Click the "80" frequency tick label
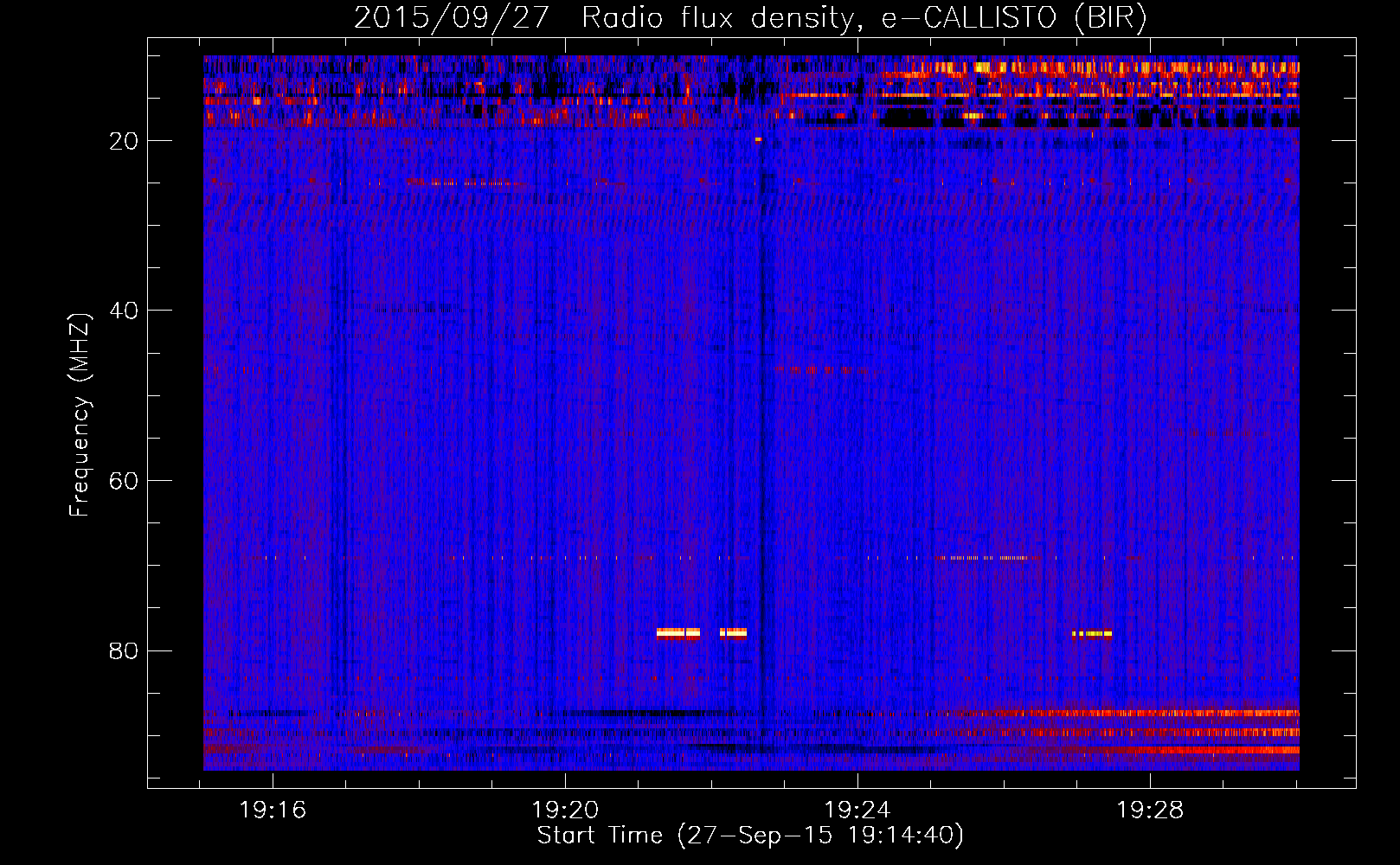 [125, 650]
